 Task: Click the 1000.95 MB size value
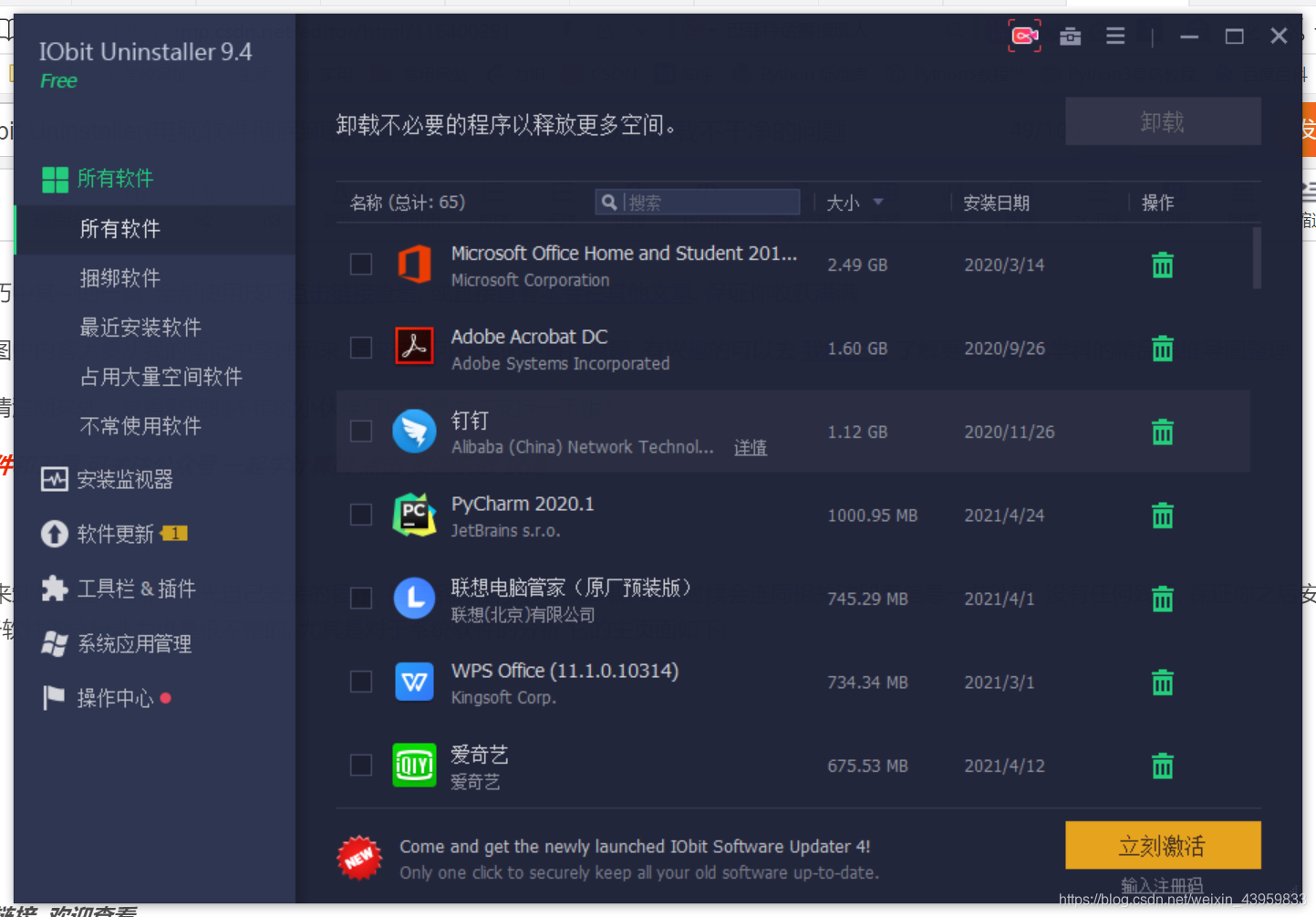pos(873,516)
